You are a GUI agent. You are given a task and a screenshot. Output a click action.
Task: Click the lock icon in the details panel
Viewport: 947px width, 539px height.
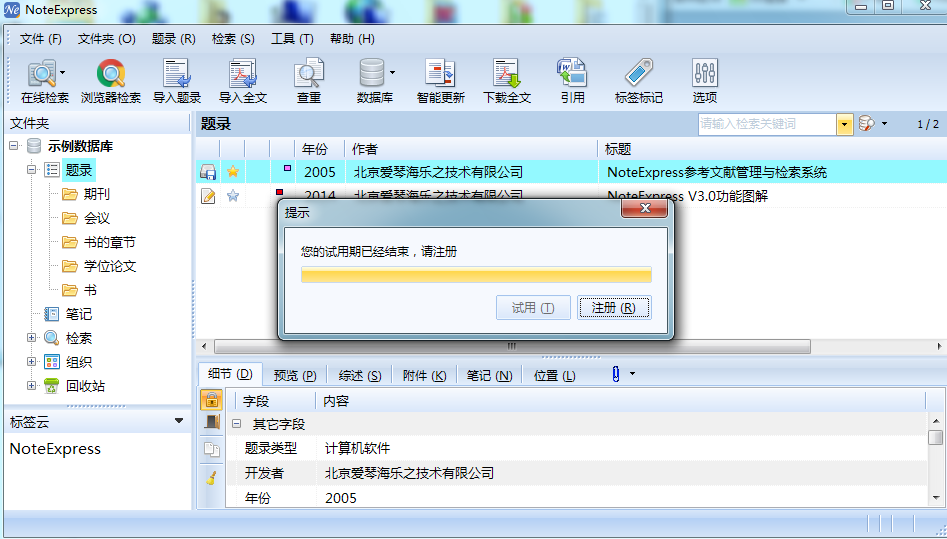[211, 400]
